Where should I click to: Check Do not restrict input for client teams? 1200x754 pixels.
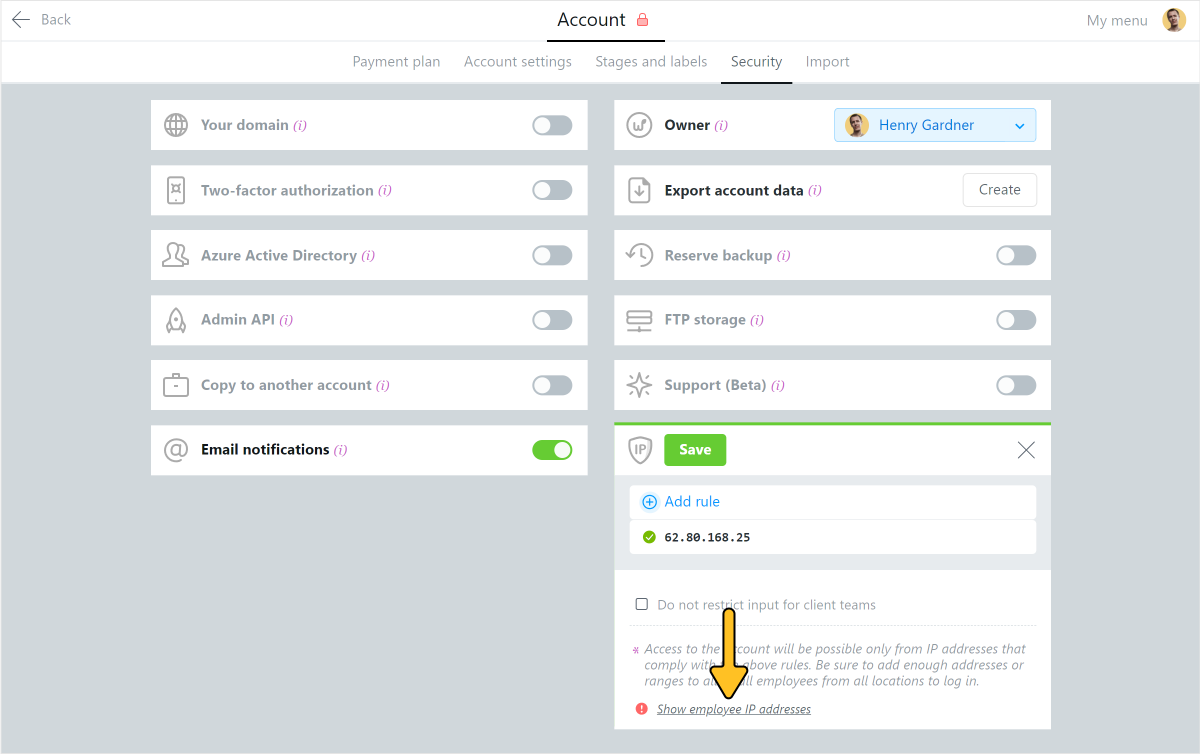click(642, 604)
